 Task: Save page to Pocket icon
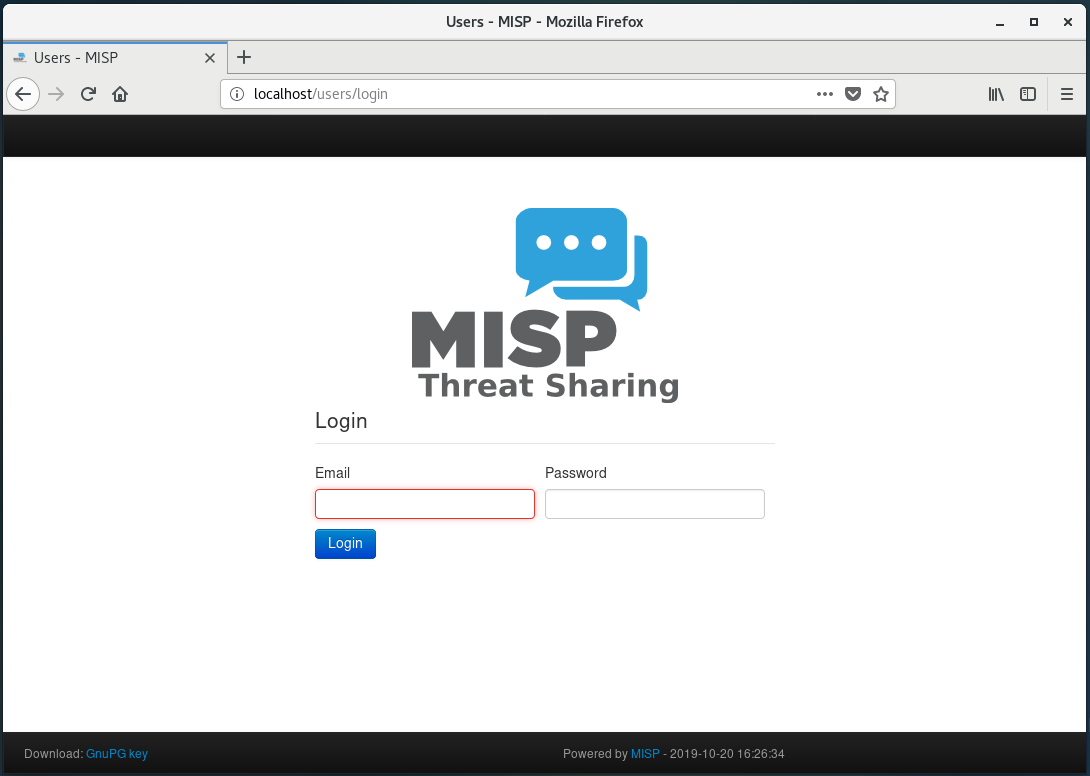pyautogui.click(x=853, y=94)
